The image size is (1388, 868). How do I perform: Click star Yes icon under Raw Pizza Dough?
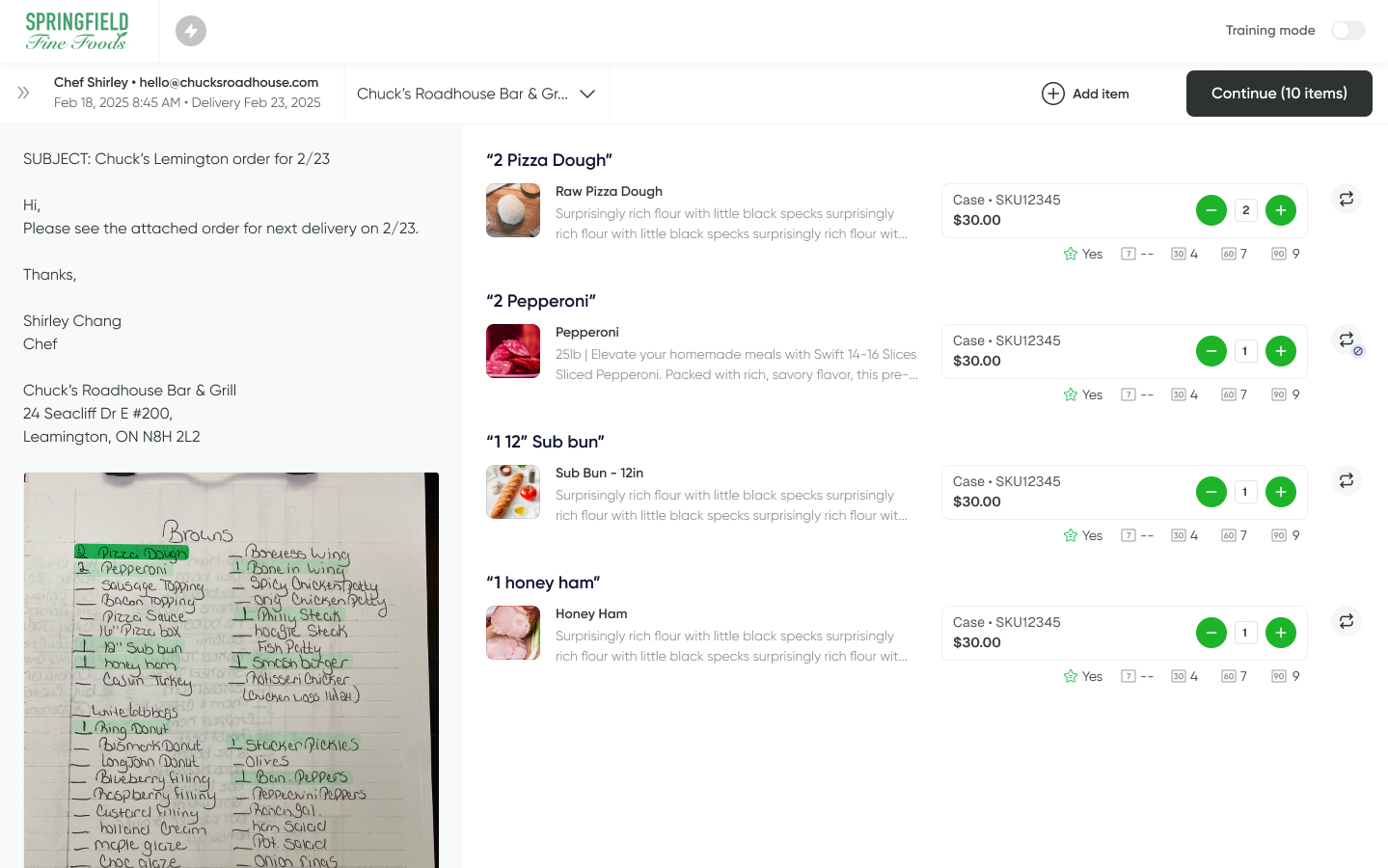point(1070,254)
